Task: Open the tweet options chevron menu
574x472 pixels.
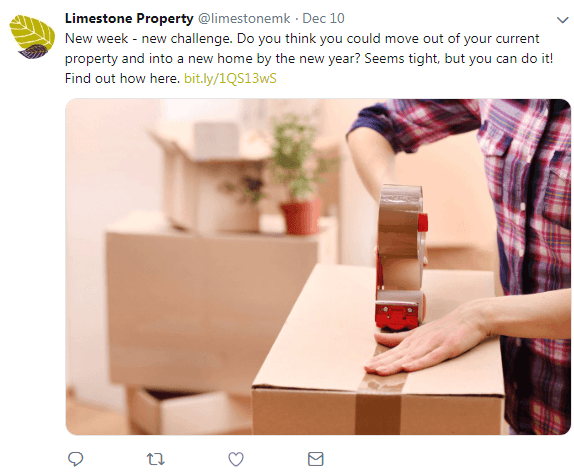Action: point(562,20)
